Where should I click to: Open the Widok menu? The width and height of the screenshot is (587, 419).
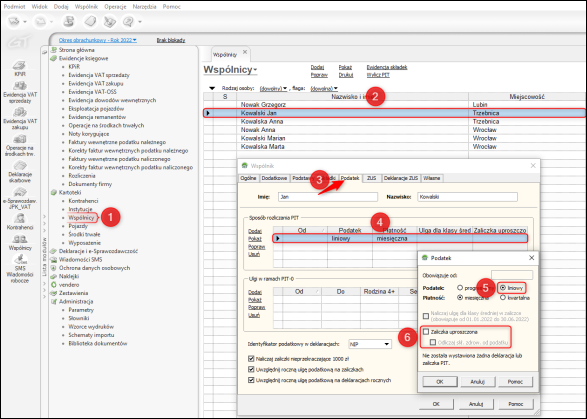(39, 6)
